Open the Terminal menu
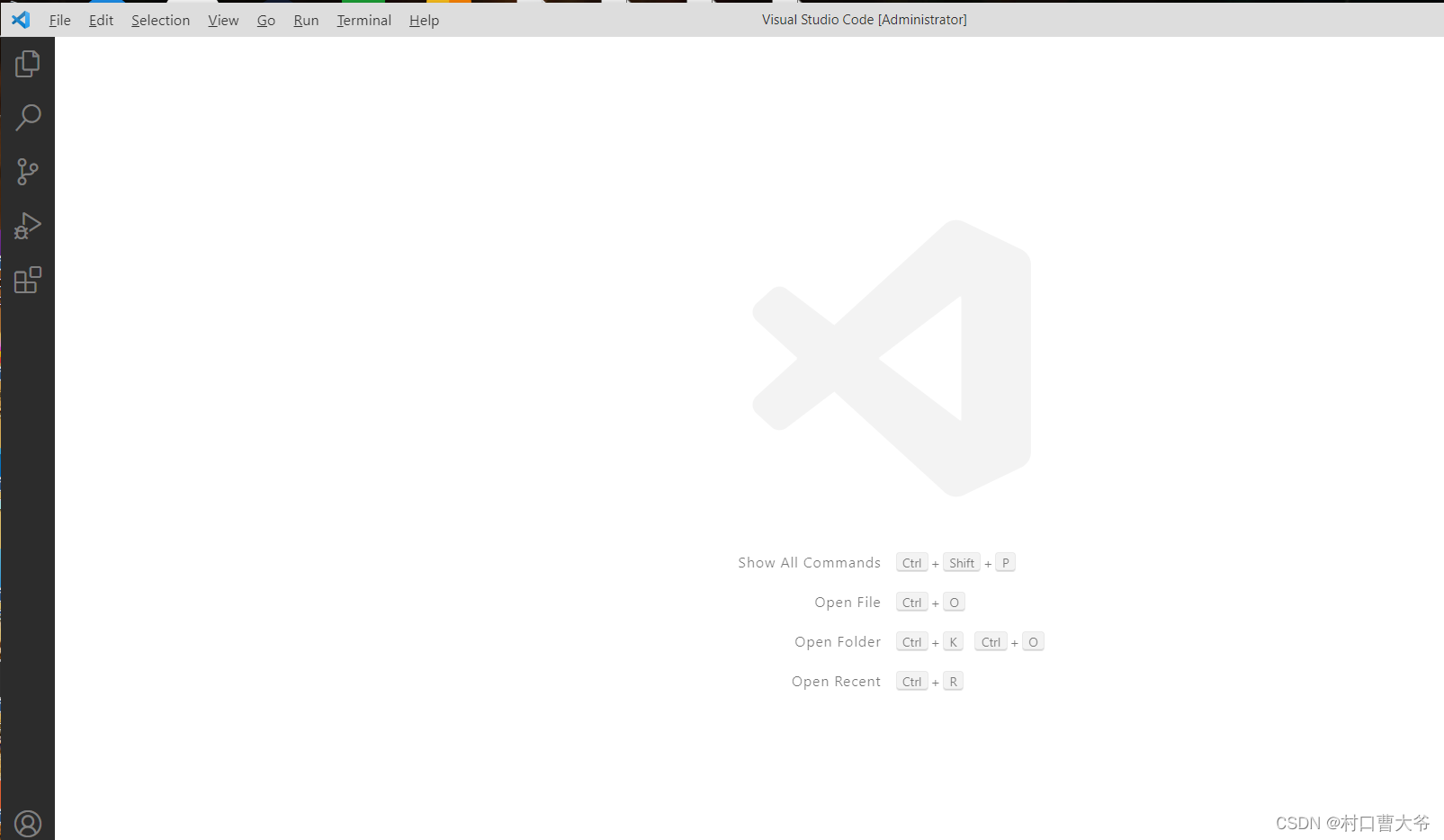The width and height of the screenshot is (1444, 840). [x=363, y=20]
